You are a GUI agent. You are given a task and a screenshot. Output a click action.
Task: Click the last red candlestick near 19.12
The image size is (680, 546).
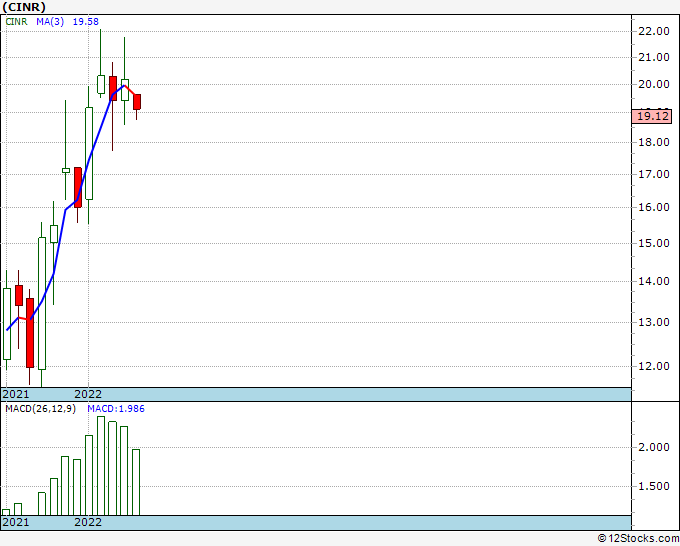(137, 102)
